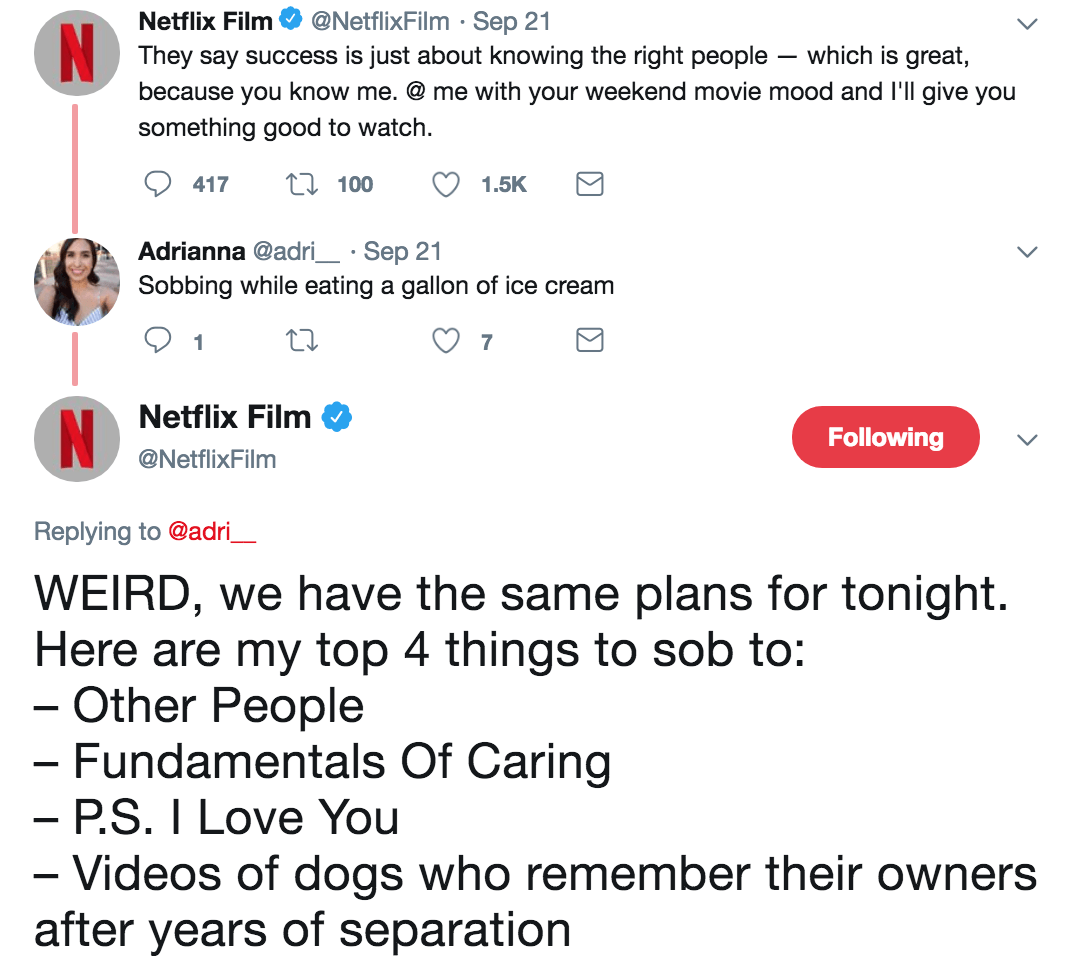Click the Sep 21 timestamp on Adrianna's tweet
The height and width of the screenshot is (966, 1066).
[402, 251]
